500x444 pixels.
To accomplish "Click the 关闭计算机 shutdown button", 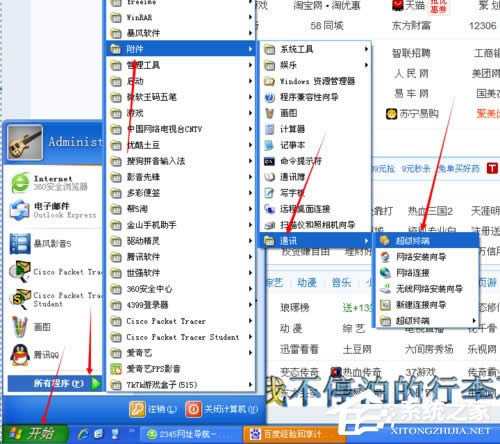I will tap(222, 409).
